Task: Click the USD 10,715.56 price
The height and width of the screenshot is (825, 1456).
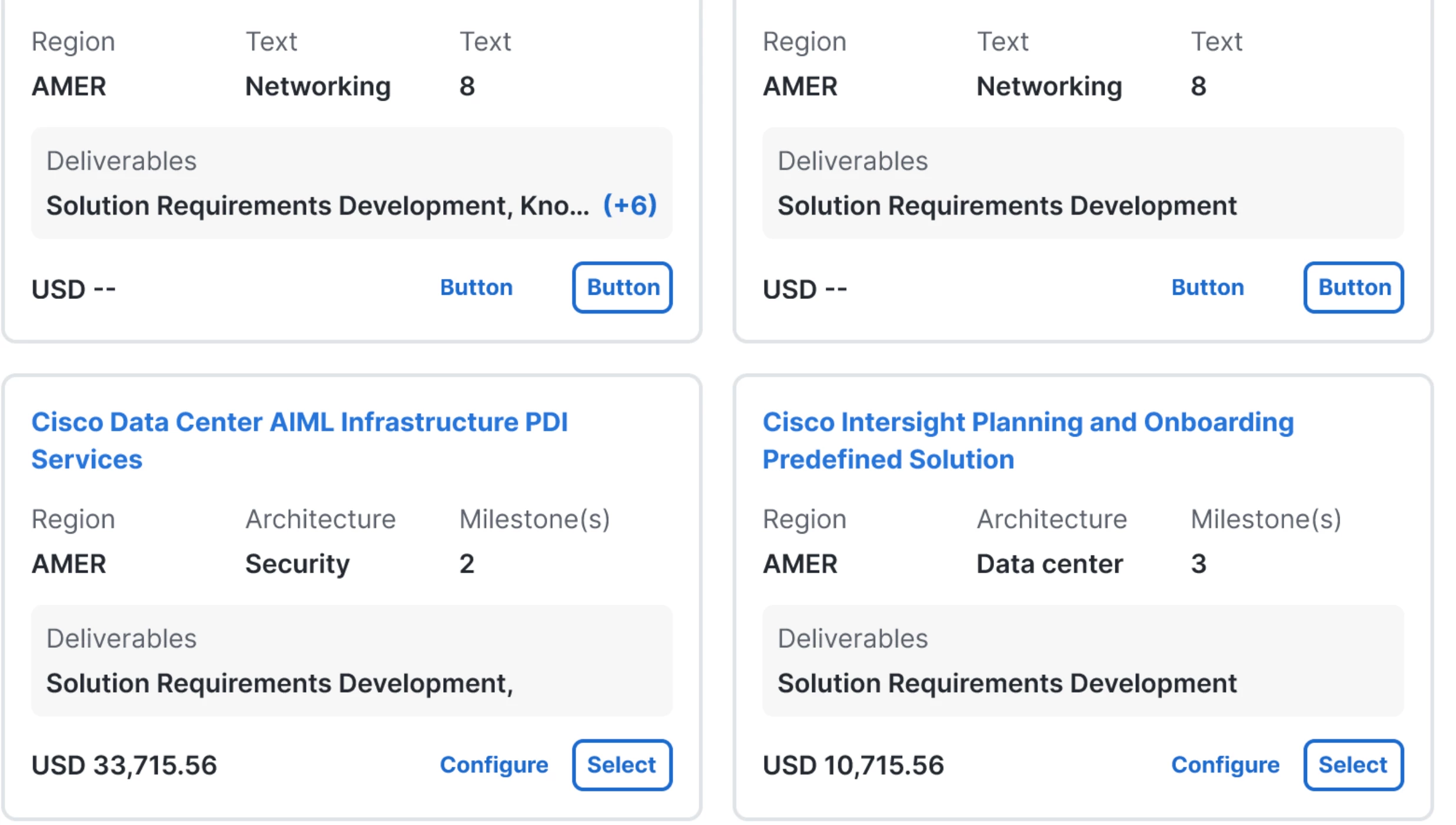Action: click(x=853, y=764)
